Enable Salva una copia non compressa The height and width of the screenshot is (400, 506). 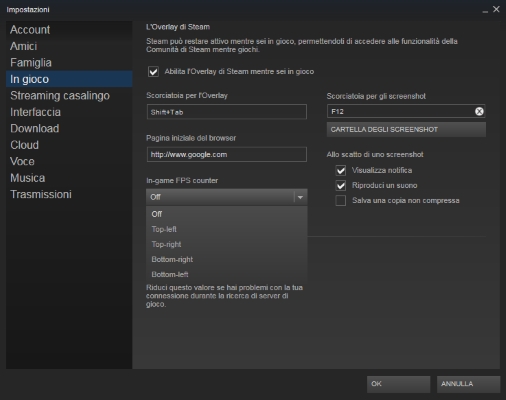[x=341, y=200]
